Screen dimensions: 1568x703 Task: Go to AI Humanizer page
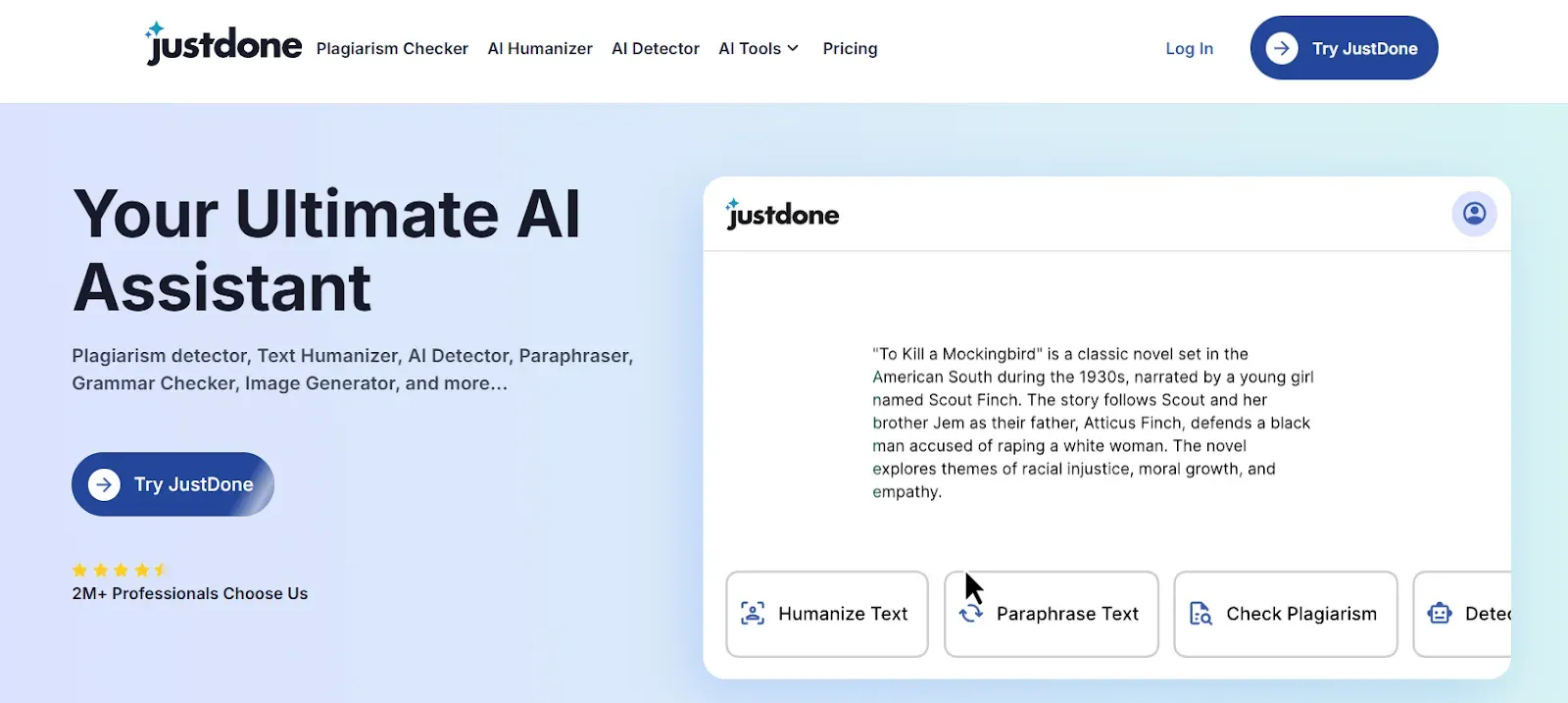540,48
